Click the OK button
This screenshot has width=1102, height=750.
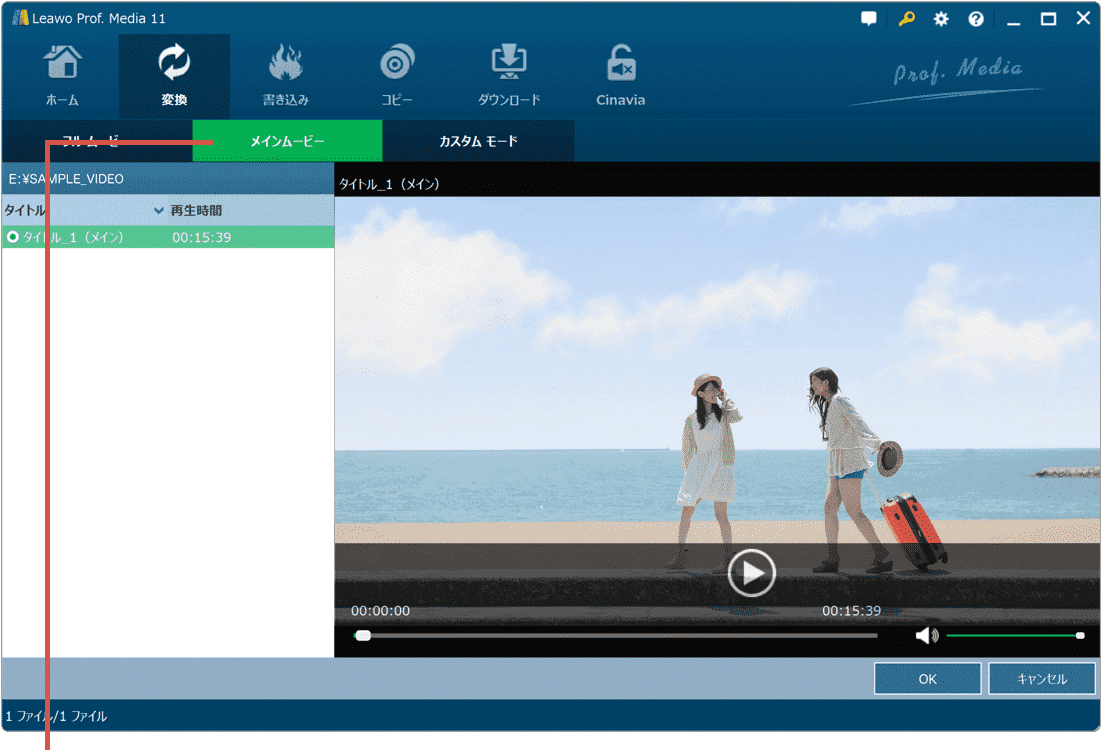[927, 679]
